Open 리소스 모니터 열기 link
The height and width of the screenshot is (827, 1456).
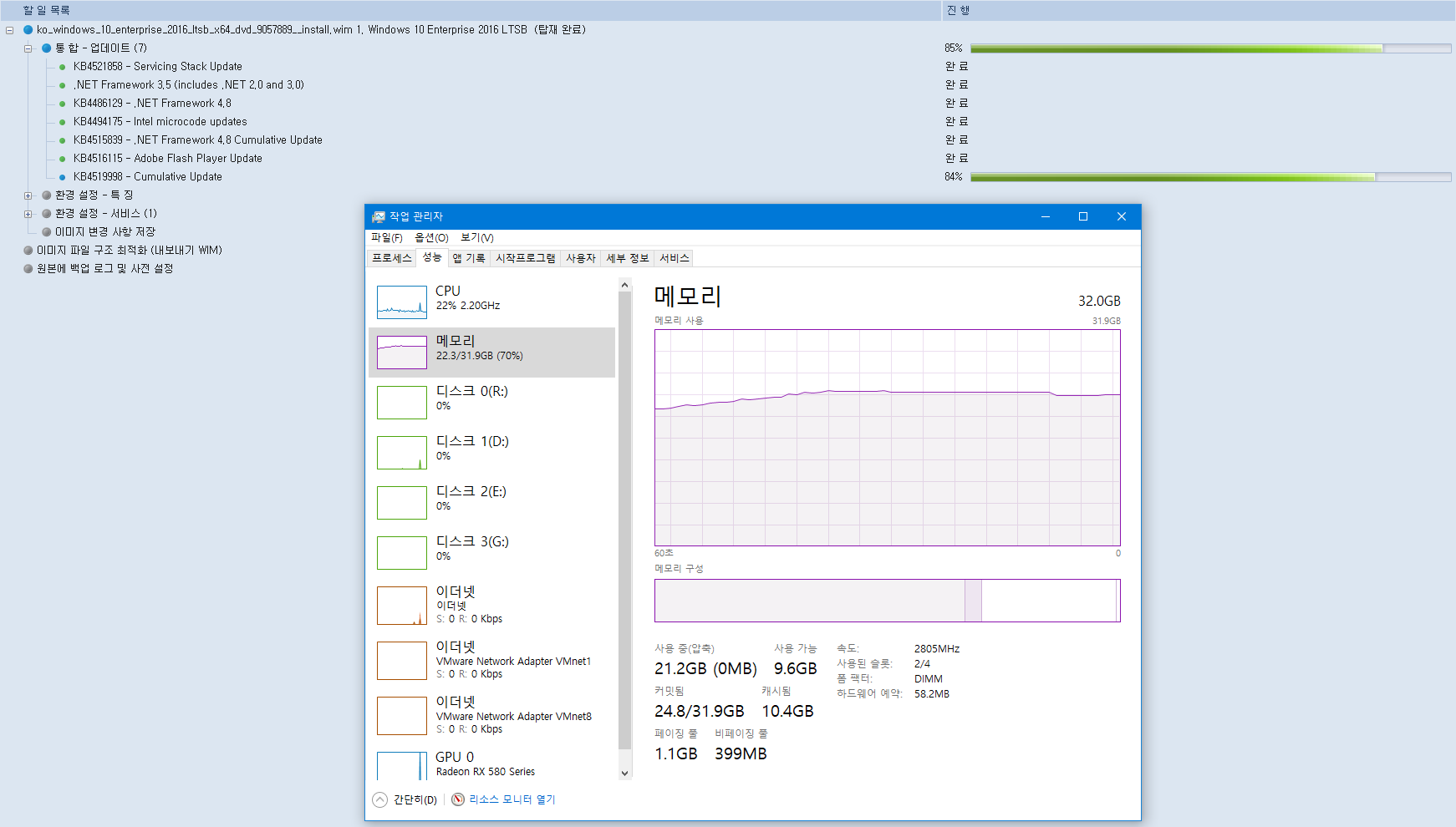click(512, 800)
